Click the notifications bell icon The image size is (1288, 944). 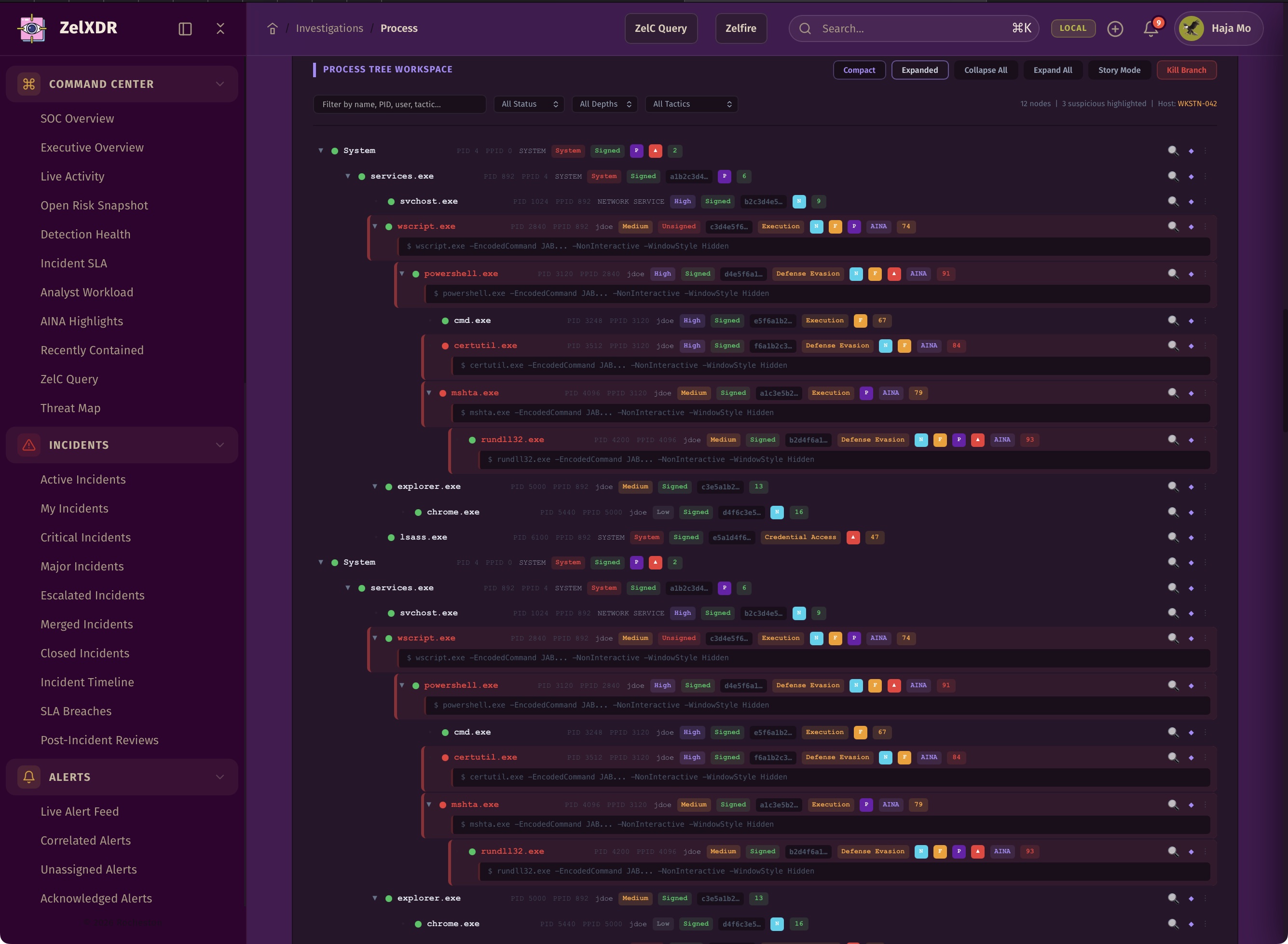[1151, 28]
